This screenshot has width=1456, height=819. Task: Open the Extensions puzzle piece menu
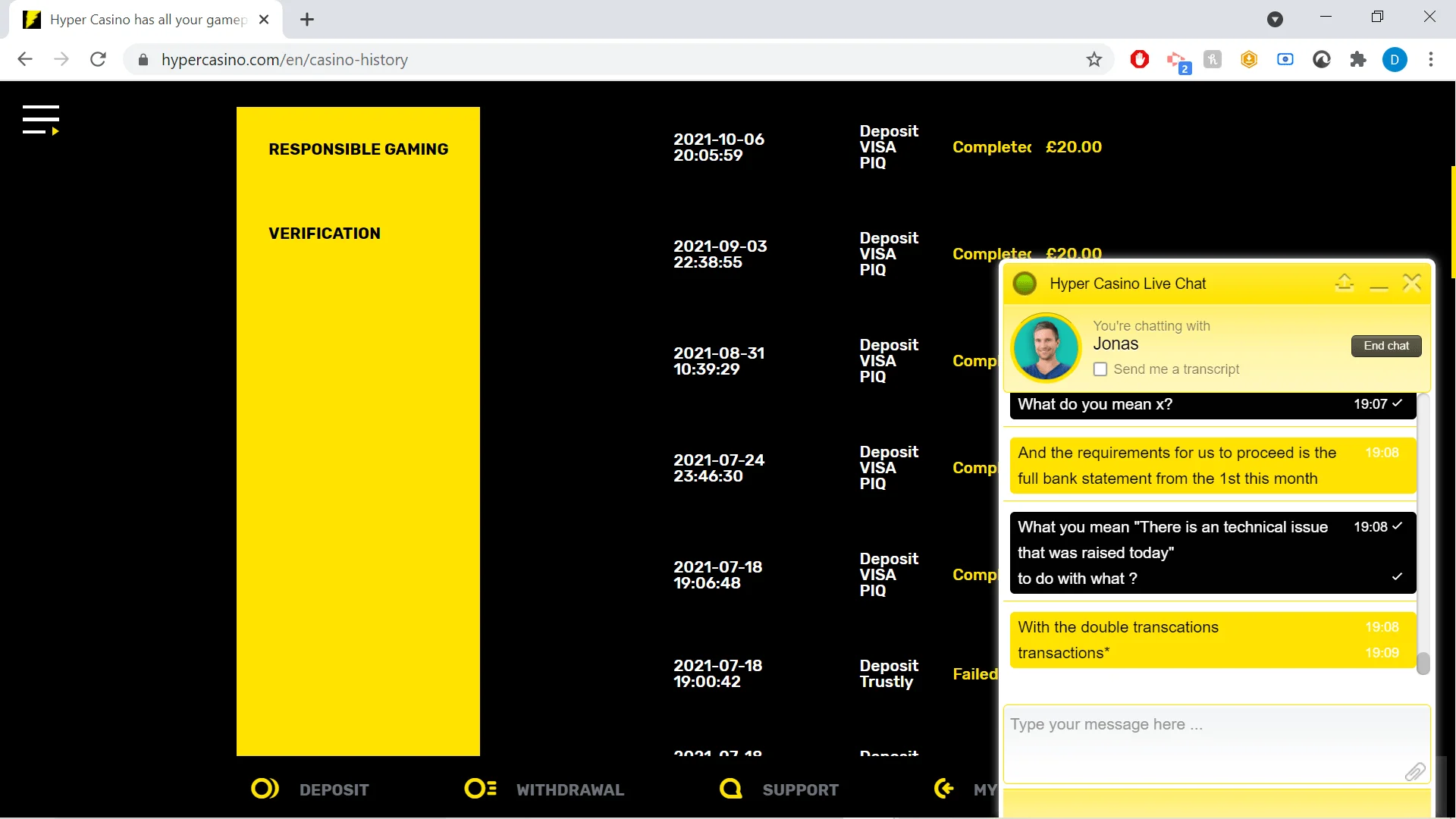point(1358,59)
